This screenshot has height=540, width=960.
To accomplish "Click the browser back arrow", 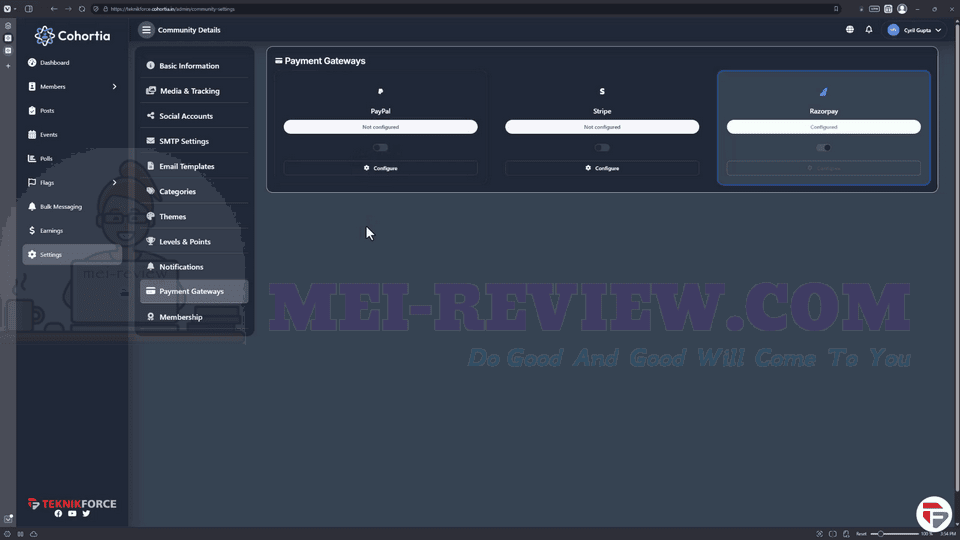I will 54,9.
